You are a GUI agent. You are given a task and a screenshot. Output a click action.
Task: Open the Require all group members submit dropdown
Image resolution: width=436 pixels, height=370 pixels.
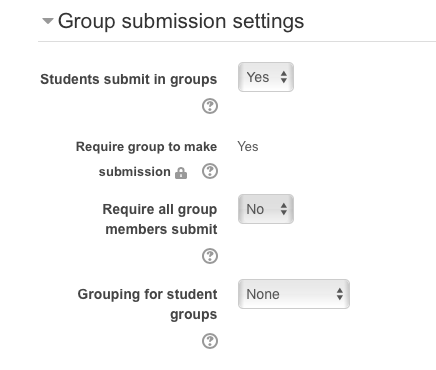[x=266, y=209]
